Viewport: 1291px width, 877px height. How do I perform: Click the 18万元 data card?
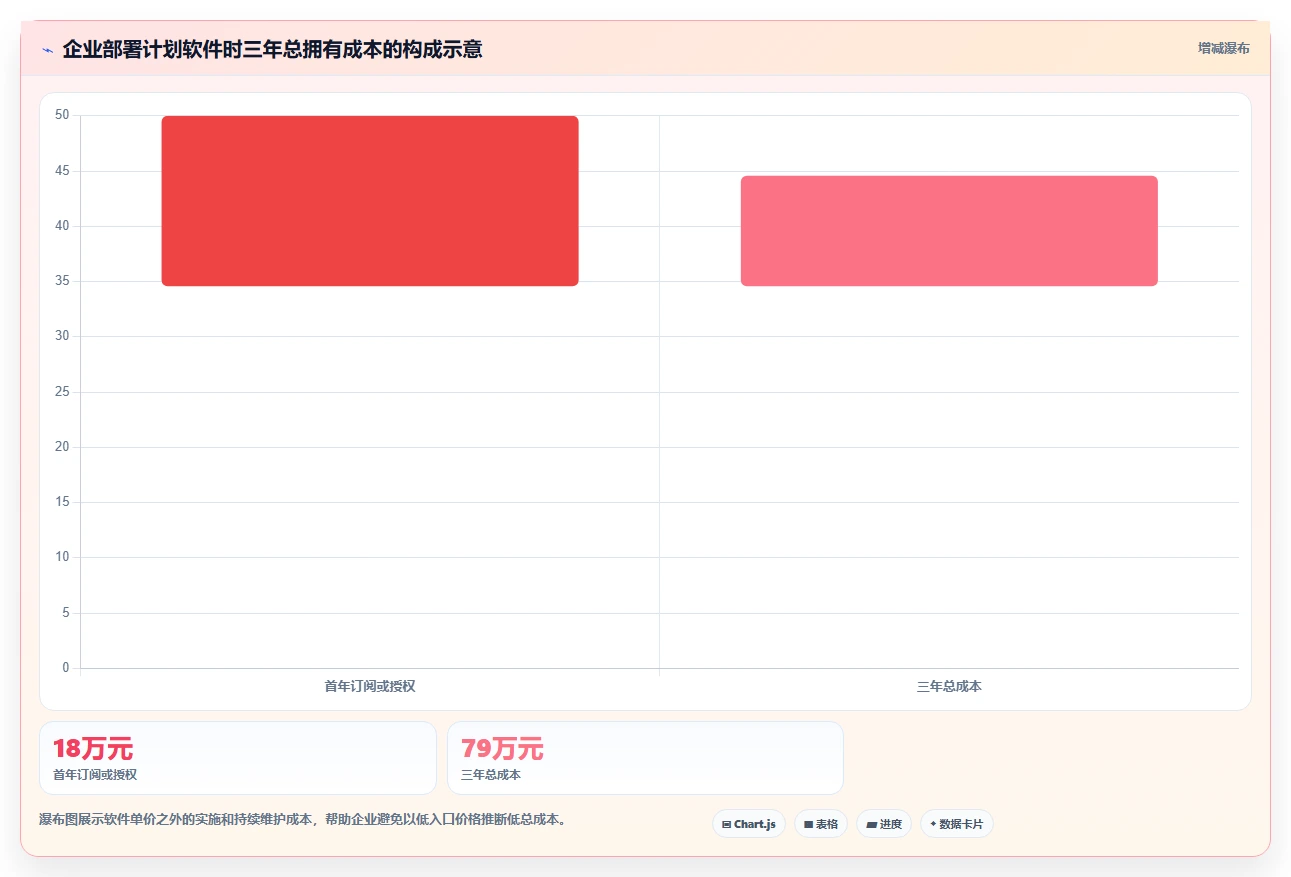238,758
